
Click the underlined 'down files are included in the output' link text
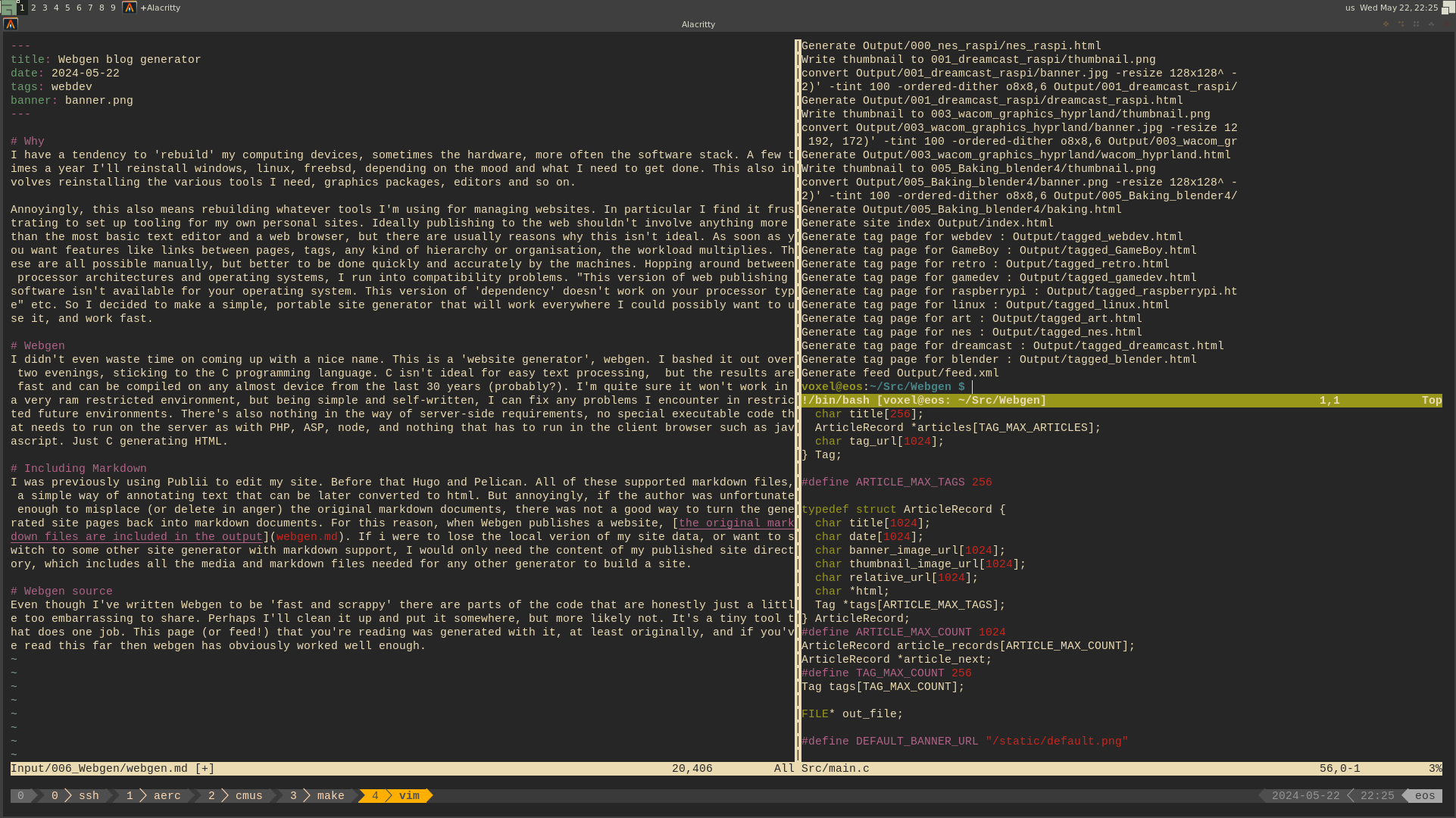(x=136, y=537)
